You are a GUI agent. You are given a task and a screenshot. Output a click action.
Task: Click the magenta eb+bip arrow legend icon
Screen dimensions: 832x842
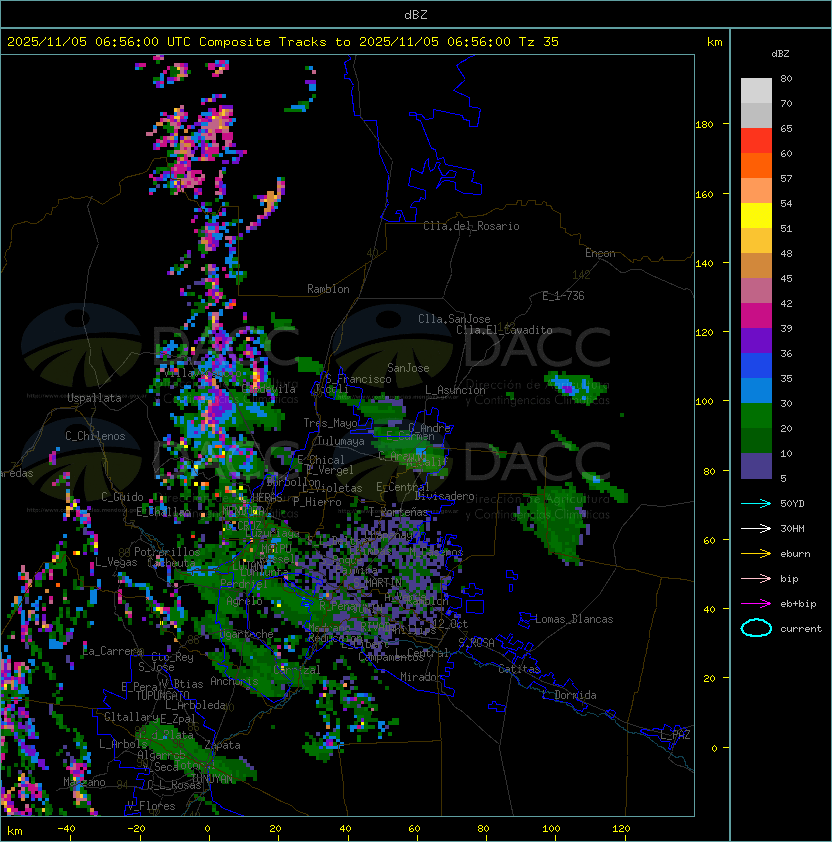point(756,604)
